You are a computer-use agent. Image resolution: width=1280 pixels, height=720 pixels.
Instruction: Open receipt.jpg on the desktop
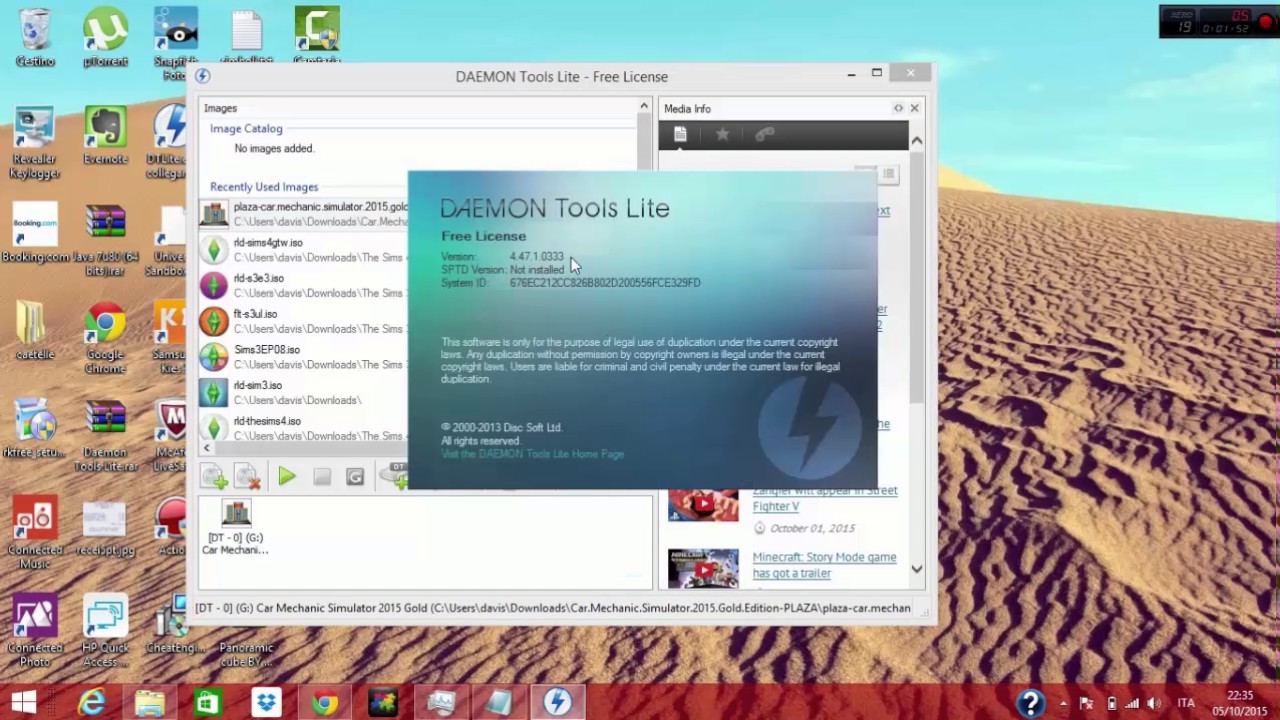click(105, 527)
